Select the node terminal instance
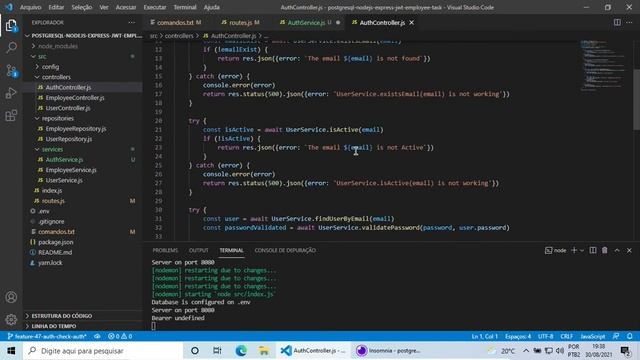This screenshot has width=640, height=360. click(556, 250)
